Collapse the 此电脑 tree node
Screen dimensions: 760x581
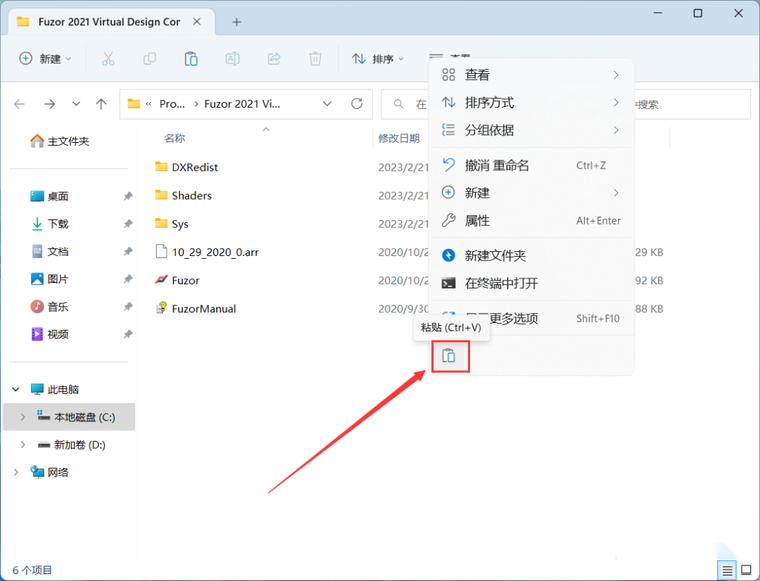(16, 390)
